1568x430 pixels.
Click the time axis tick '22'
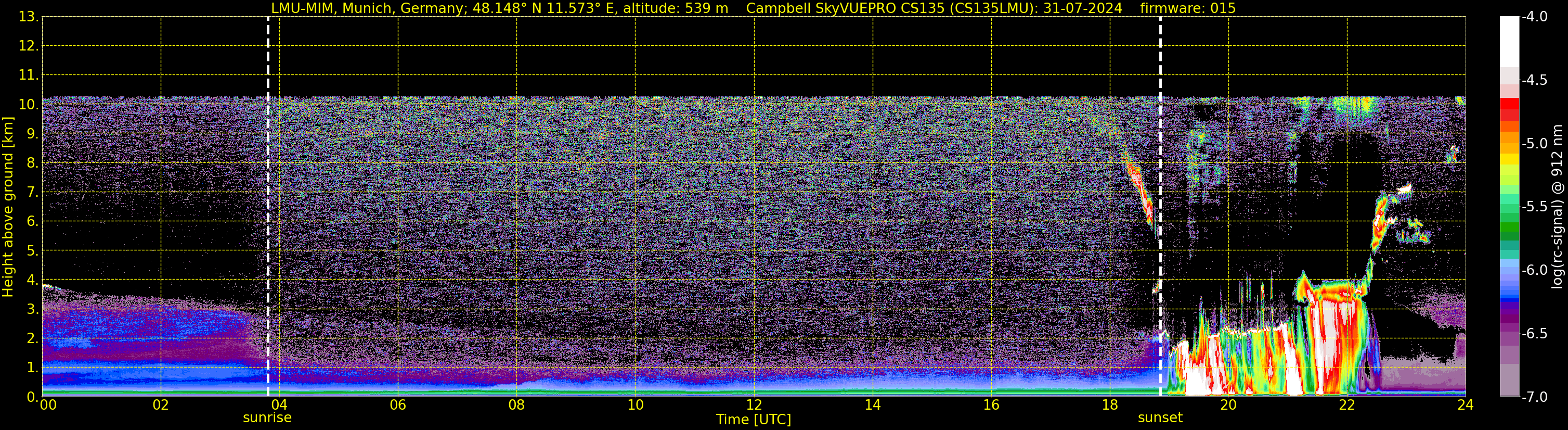pyautogui.click(x=1347, y=405)
